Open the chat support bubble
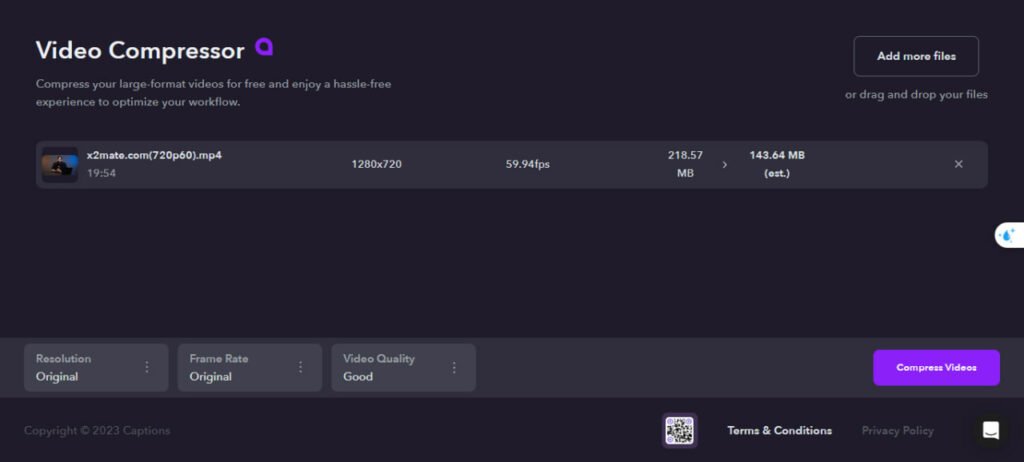 (990, 430)
